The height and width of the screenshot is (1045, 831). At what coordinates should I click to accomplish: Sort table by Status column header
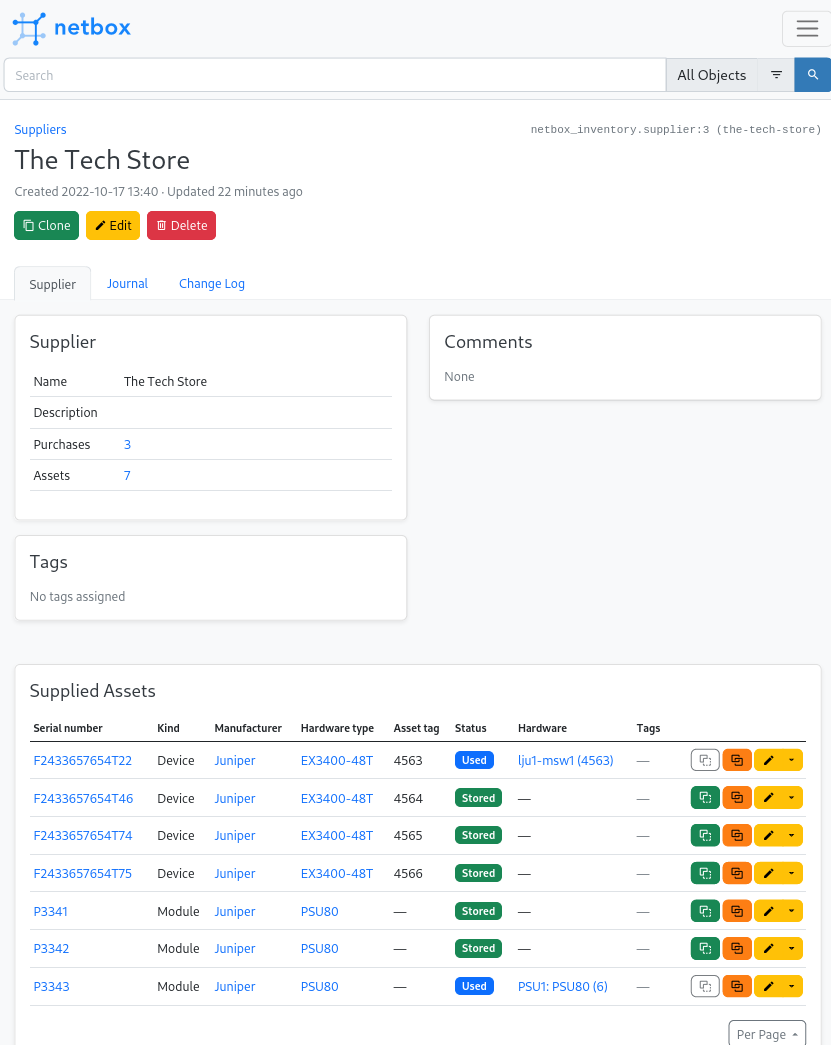click(470, 728)
